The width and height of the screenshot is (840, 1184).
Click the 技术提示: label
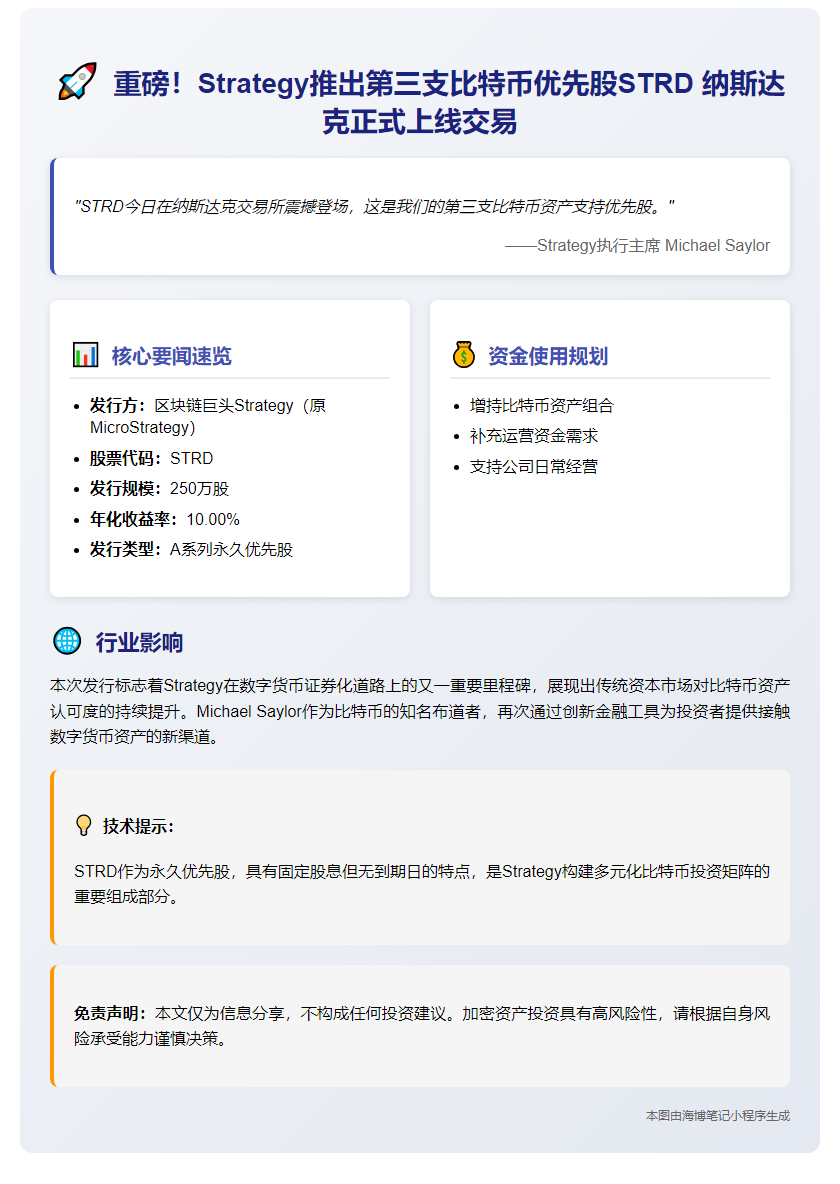(139, 826)
